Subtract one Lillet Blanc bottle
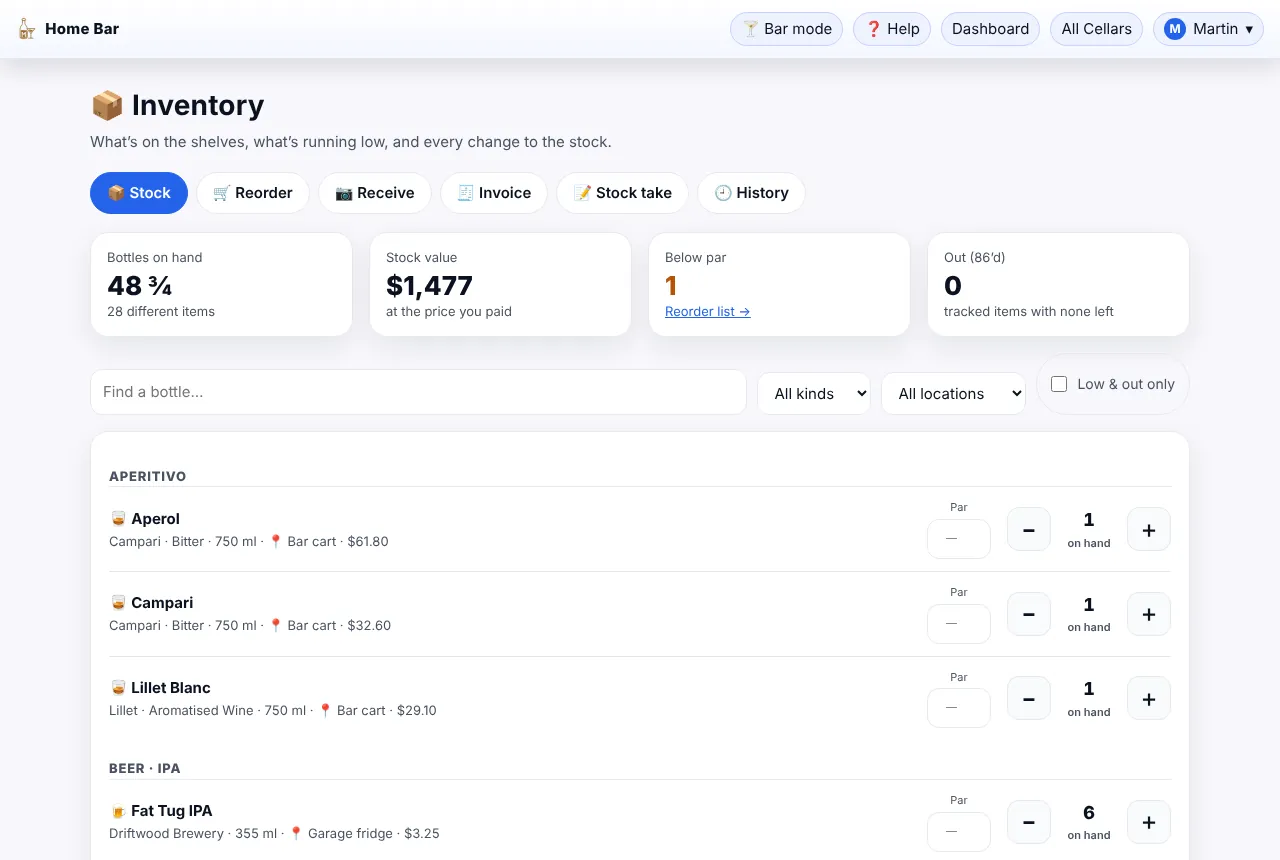The width and height of the screenshot is (1280, 860). pyautogui.click(x=1028, y=698)
